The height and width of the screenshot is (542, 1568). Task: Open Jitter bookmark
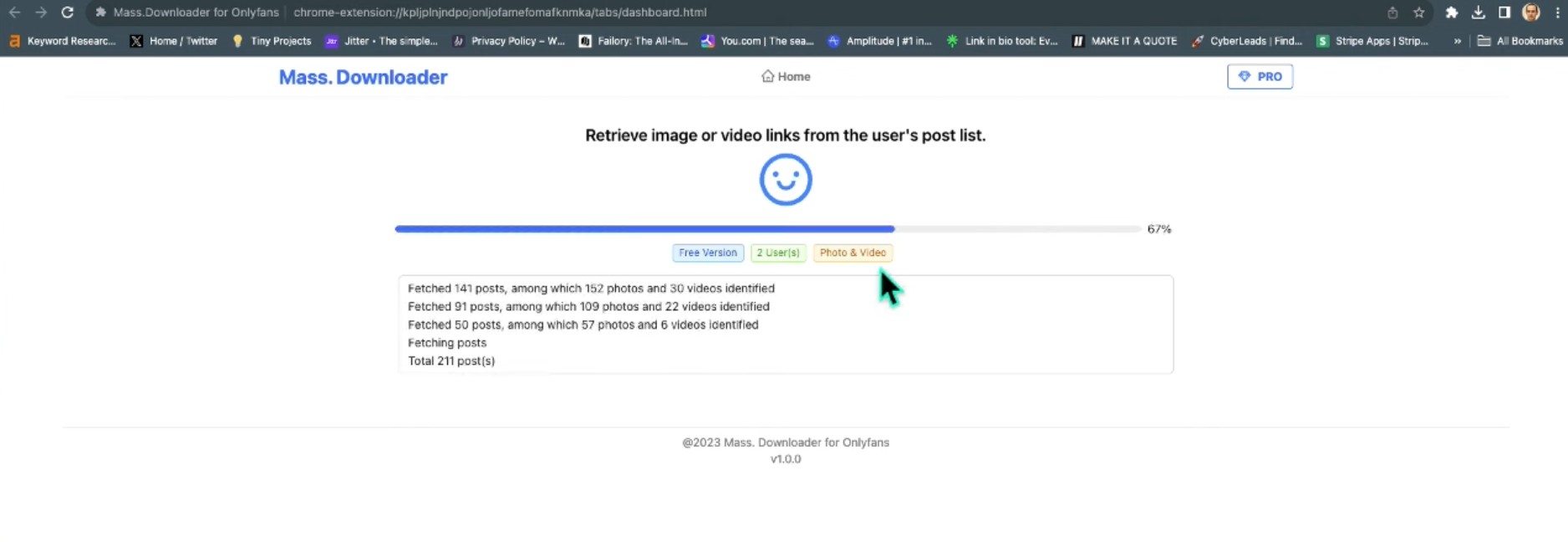coord(382,41)
